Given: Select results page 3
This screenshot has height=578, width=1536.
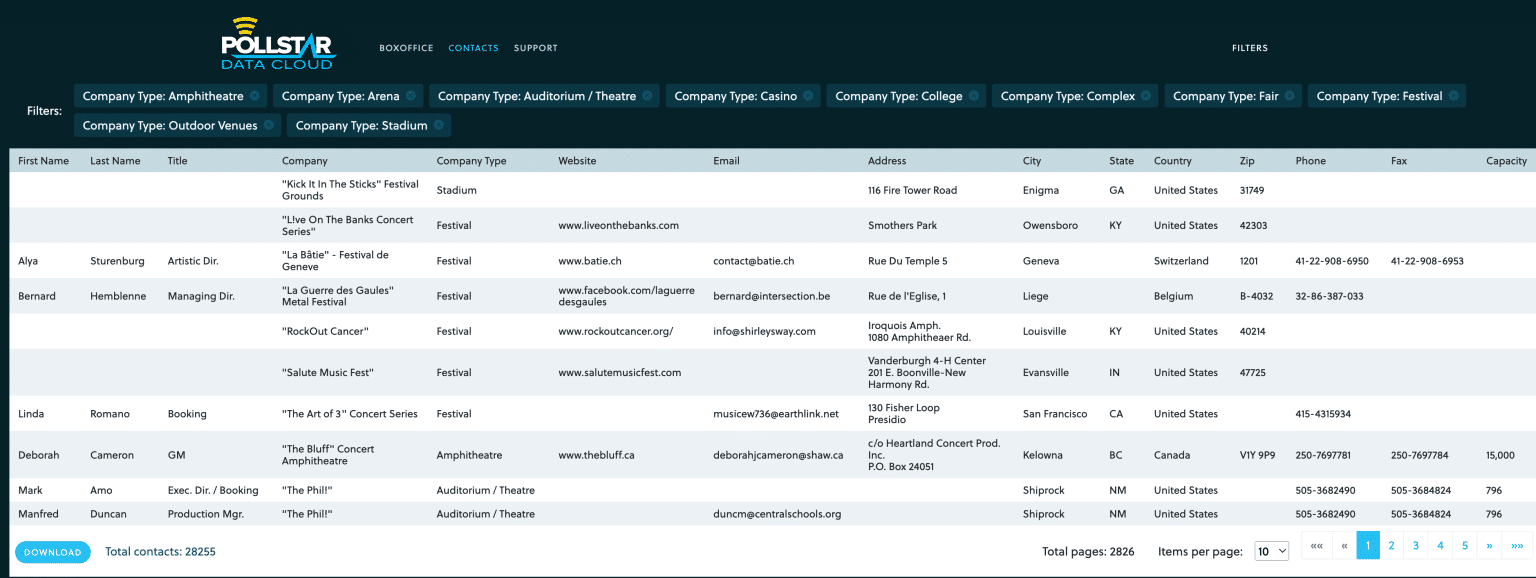Looking at the screenshot, I should point(1415,545).
